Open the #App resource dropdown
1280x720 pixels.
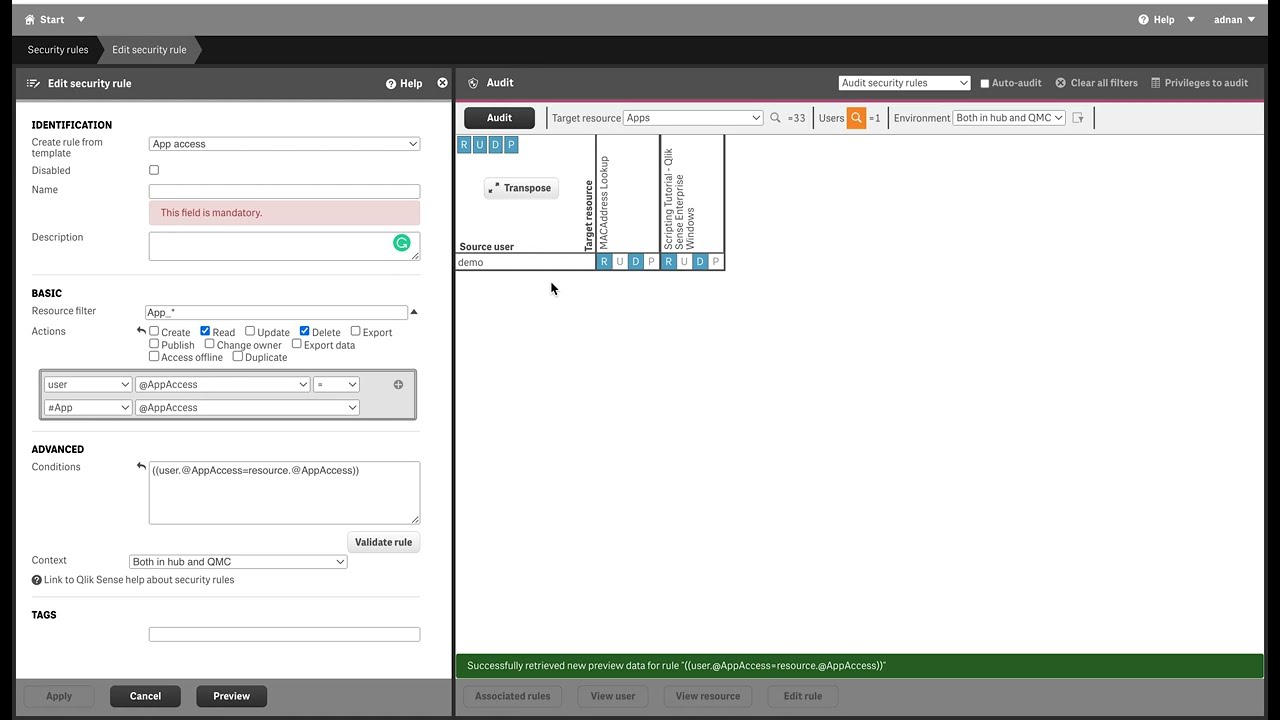click(88, 408)
